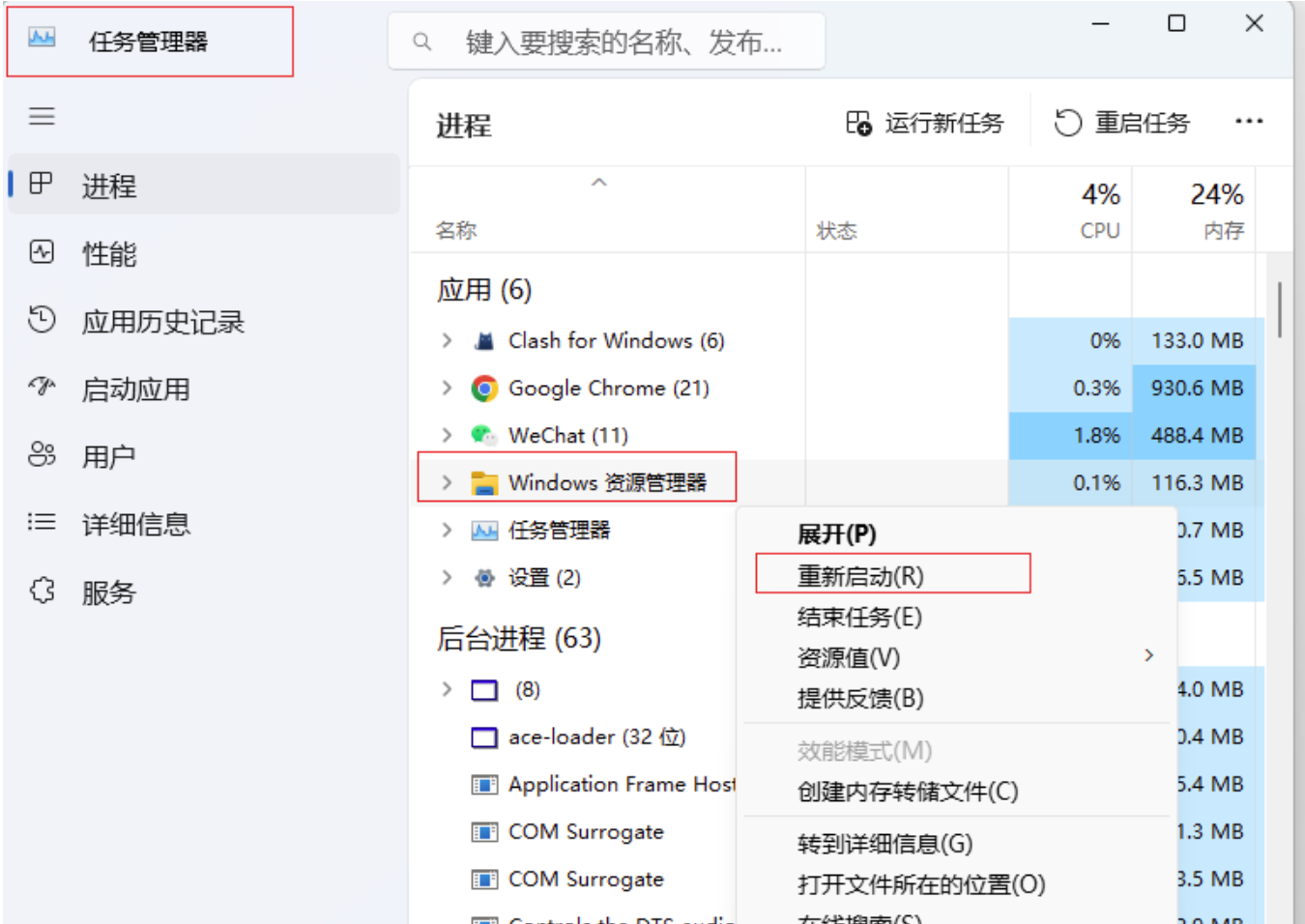This screenshot has height=924, width=1305.
Task: Sort processes by CPU column header
Action: tap(1099, 211)
